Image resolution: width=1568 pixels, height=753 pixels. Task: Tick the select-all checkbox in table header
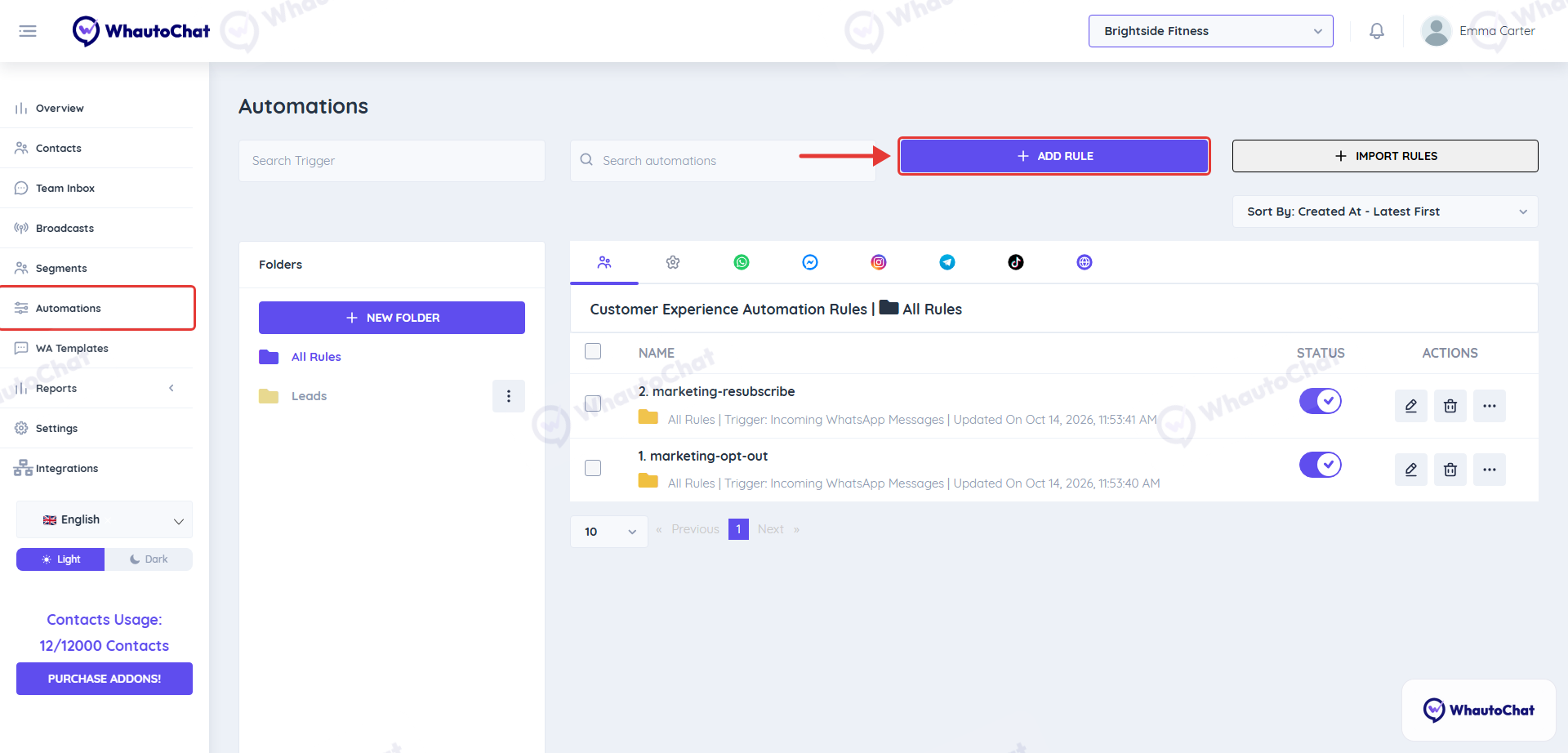pos(593,351)
